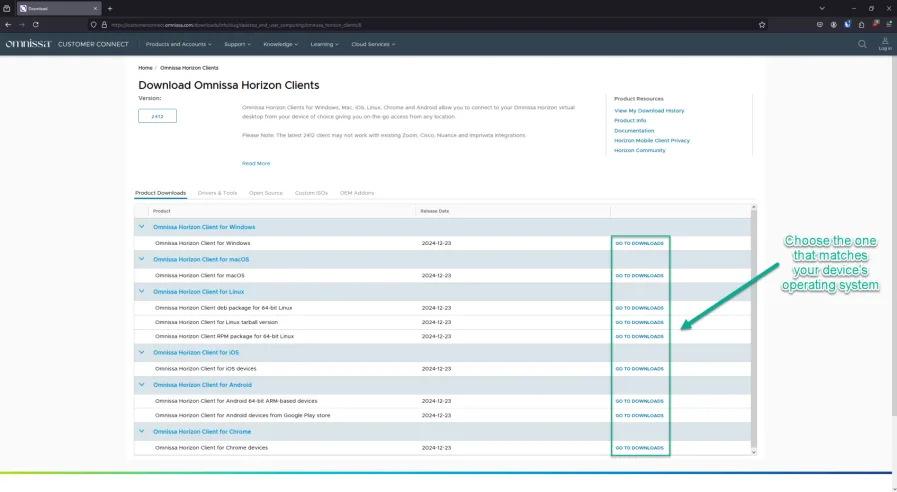Open the Documentation link

634,130
